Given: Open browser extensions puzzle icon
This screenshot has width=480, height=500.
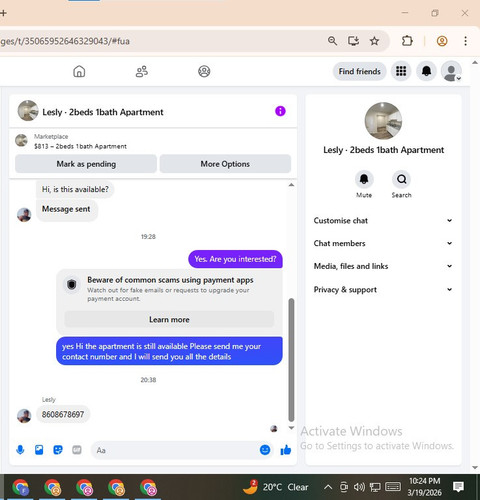Looking at the screenshot, I should tap(407, 41).
